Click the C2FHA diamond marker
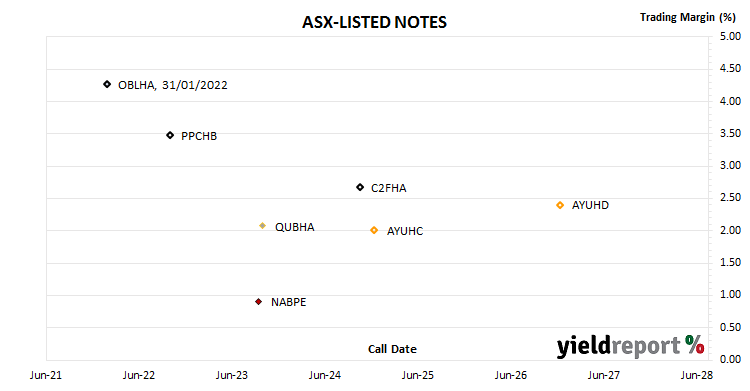Viewport: 750px width, 391px height. 360,187
